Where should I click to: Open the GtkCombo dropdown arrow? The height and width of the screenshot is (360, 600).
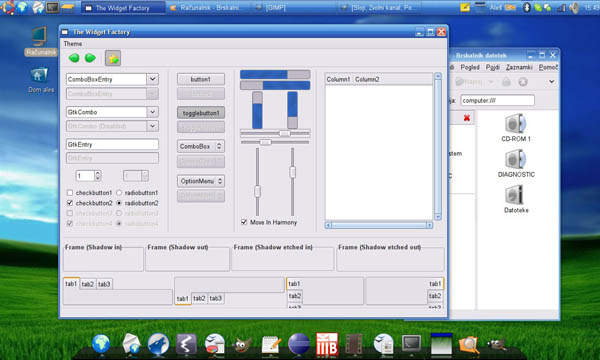tap(153, 112)
